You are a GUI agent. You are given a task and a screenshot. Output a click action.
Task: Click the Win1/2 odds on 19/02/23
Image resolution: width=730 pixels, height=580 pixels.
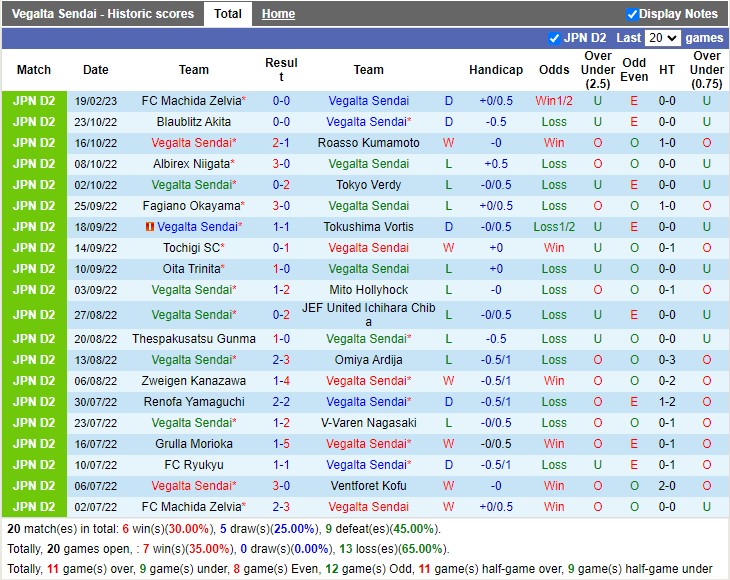point(554,101)
